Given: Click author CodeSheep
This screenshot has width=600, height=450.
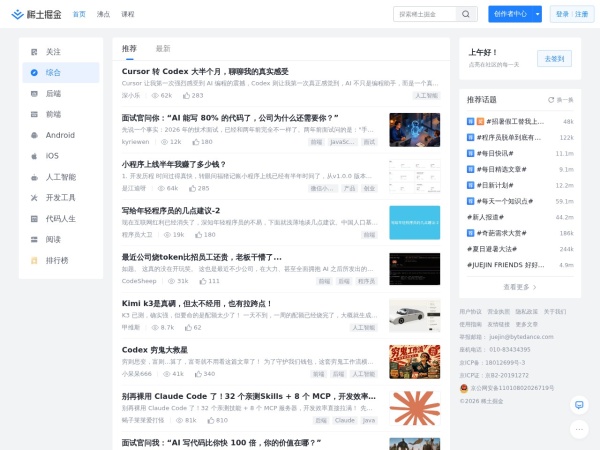Looking at the screenshot, I should click(x=139, y=281).
